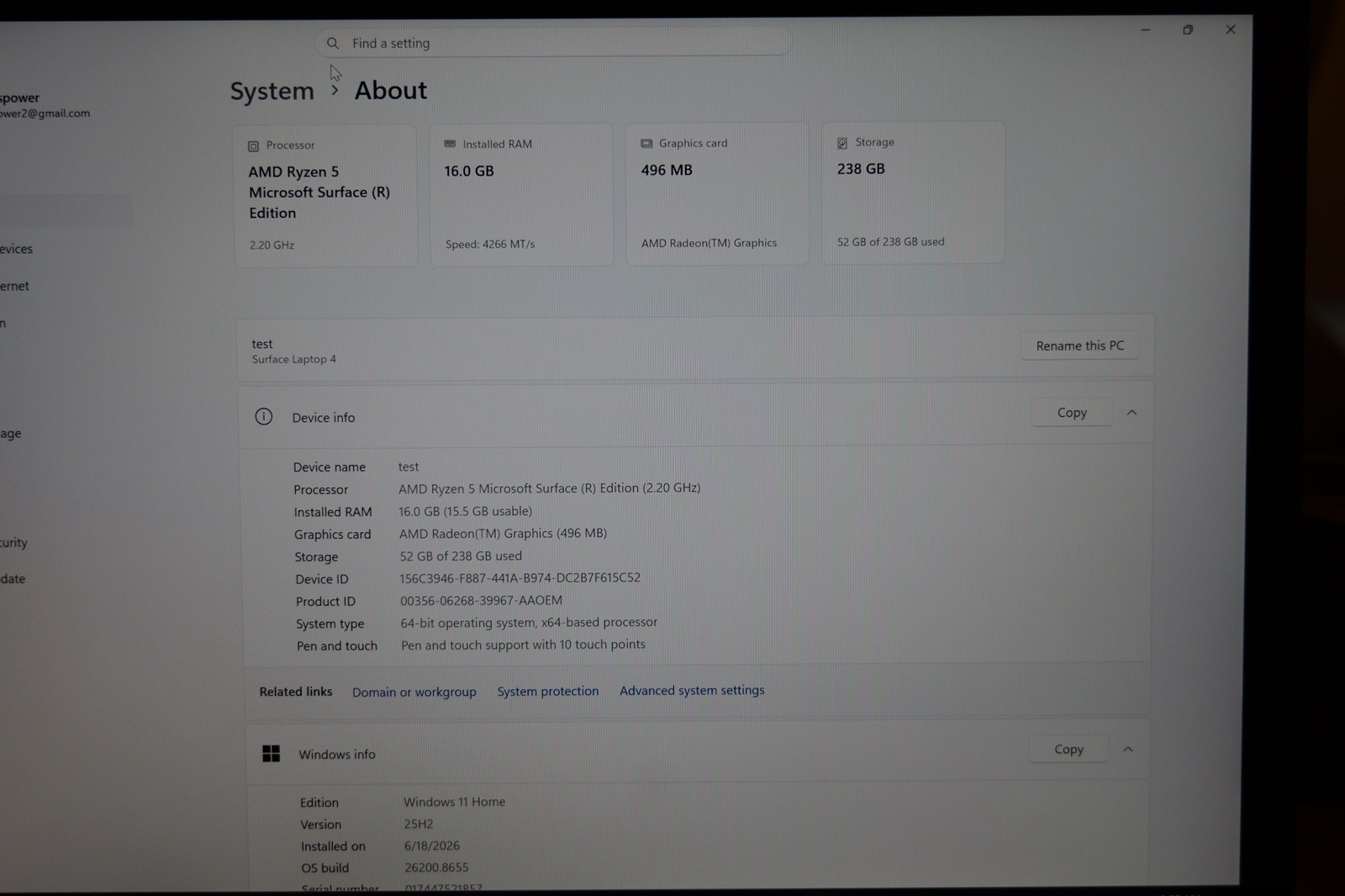Click the Storage drive icon

tap(842, 143)
